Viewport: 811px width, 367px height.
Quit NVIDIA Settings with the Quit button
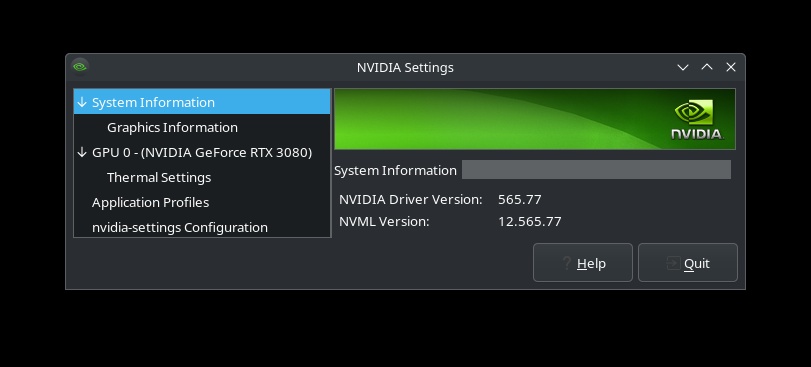coord(687,263)
